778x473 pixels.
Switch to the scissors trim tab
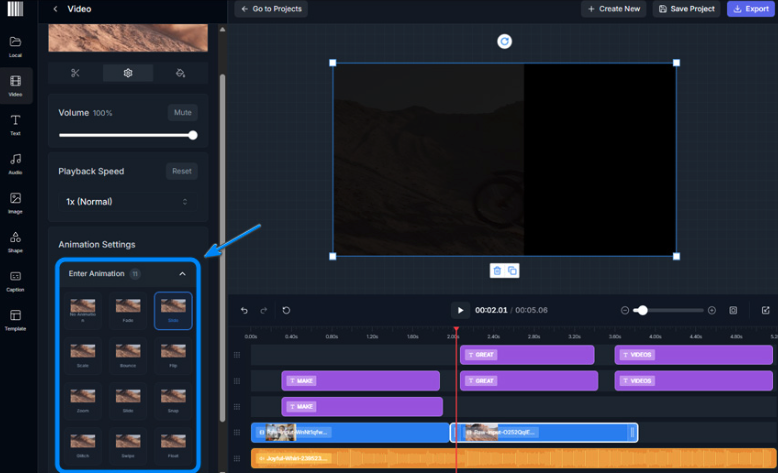[x=75, y=73]
